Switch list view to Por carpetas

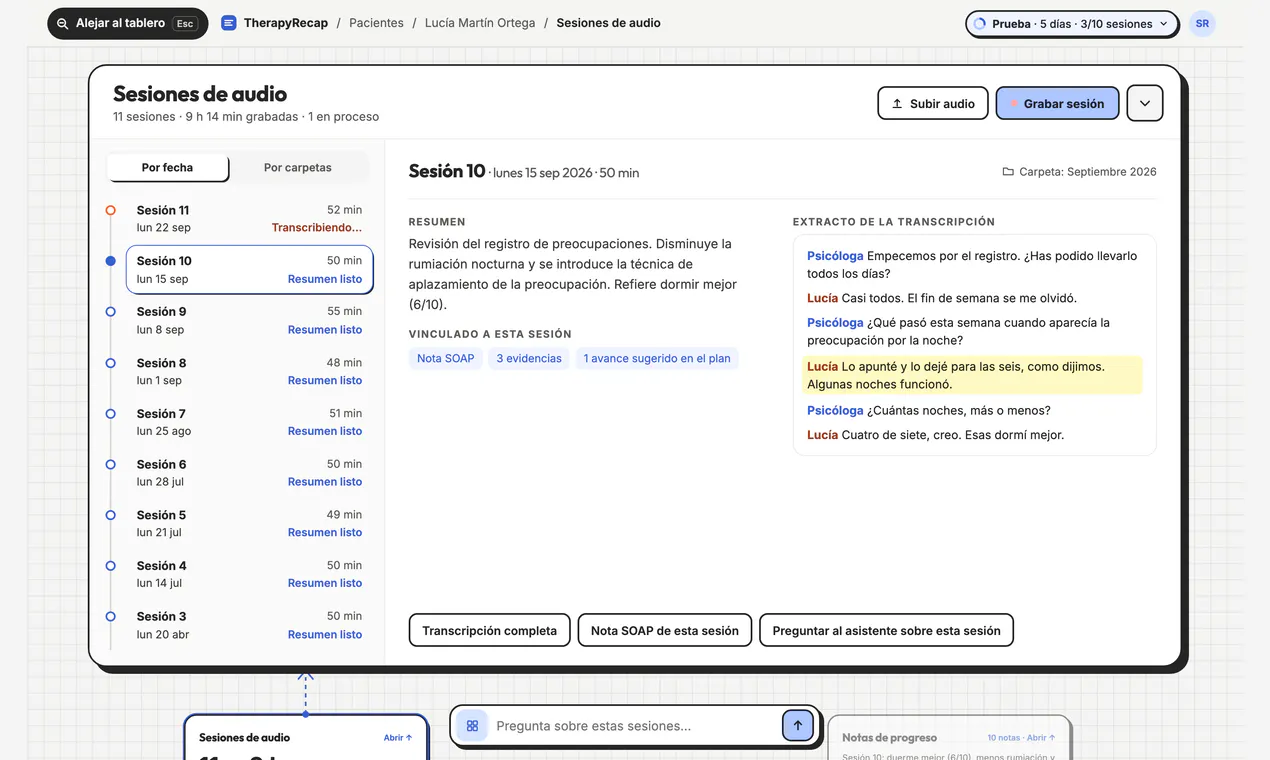[x=298, y=167]
